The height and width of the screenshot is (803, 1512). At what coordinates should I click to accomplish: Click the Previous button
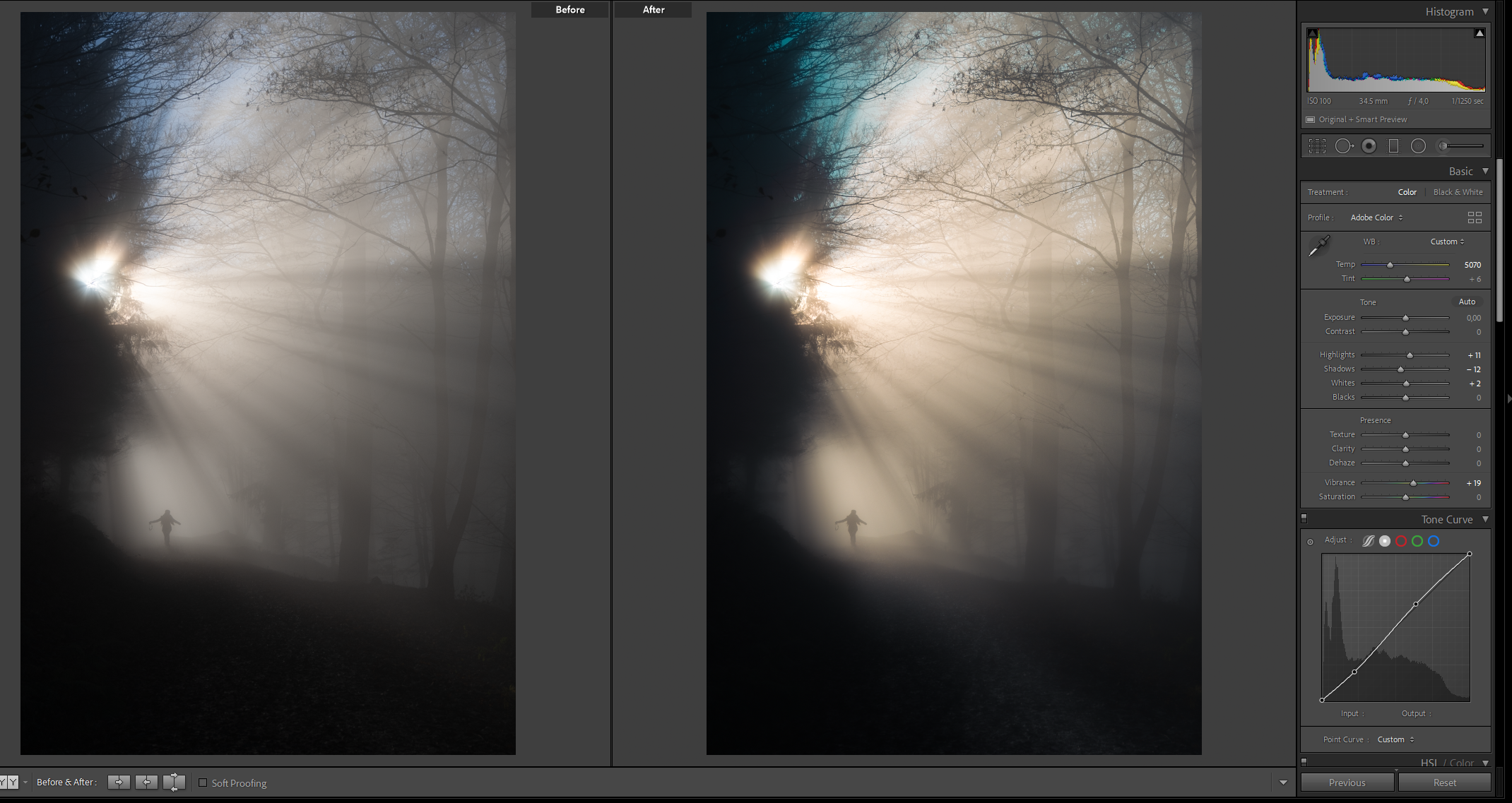[x=1347, y=783]
